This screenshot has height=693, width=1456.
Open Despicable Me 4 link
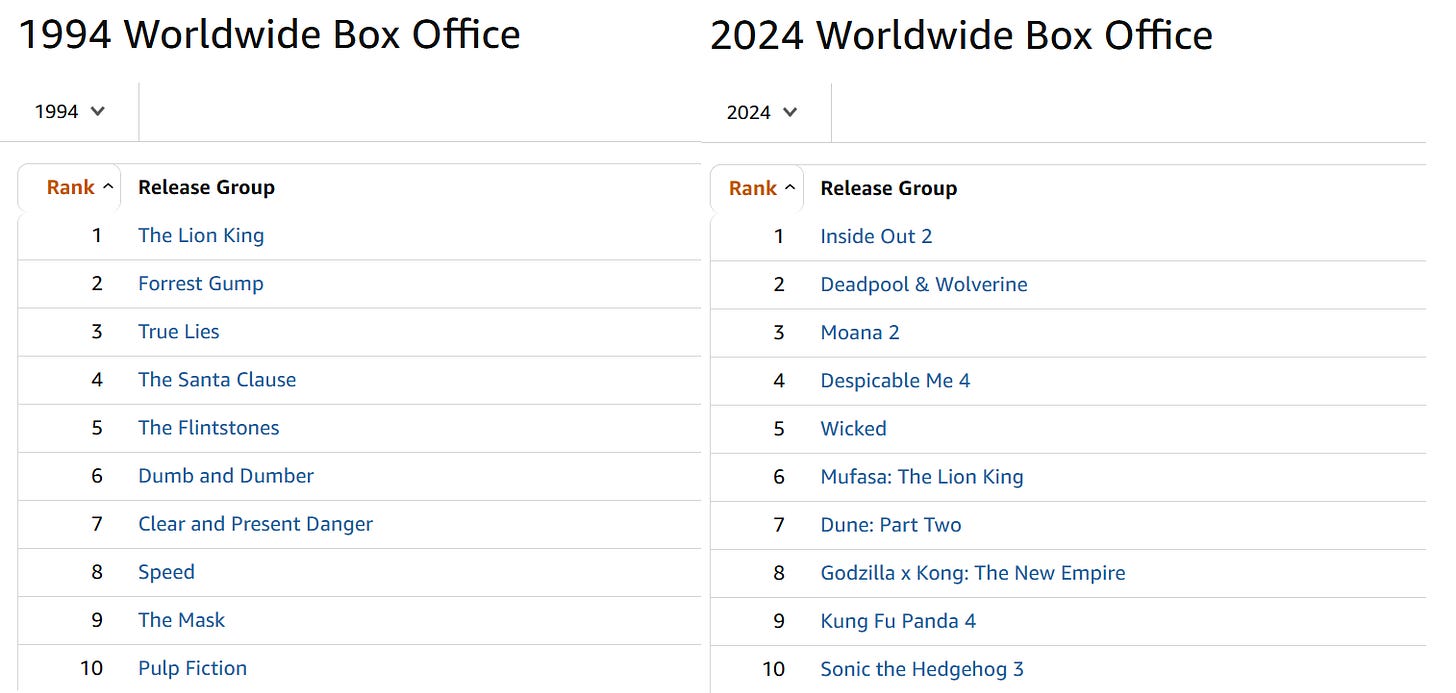pyautogui.click(x=896, y=381)
